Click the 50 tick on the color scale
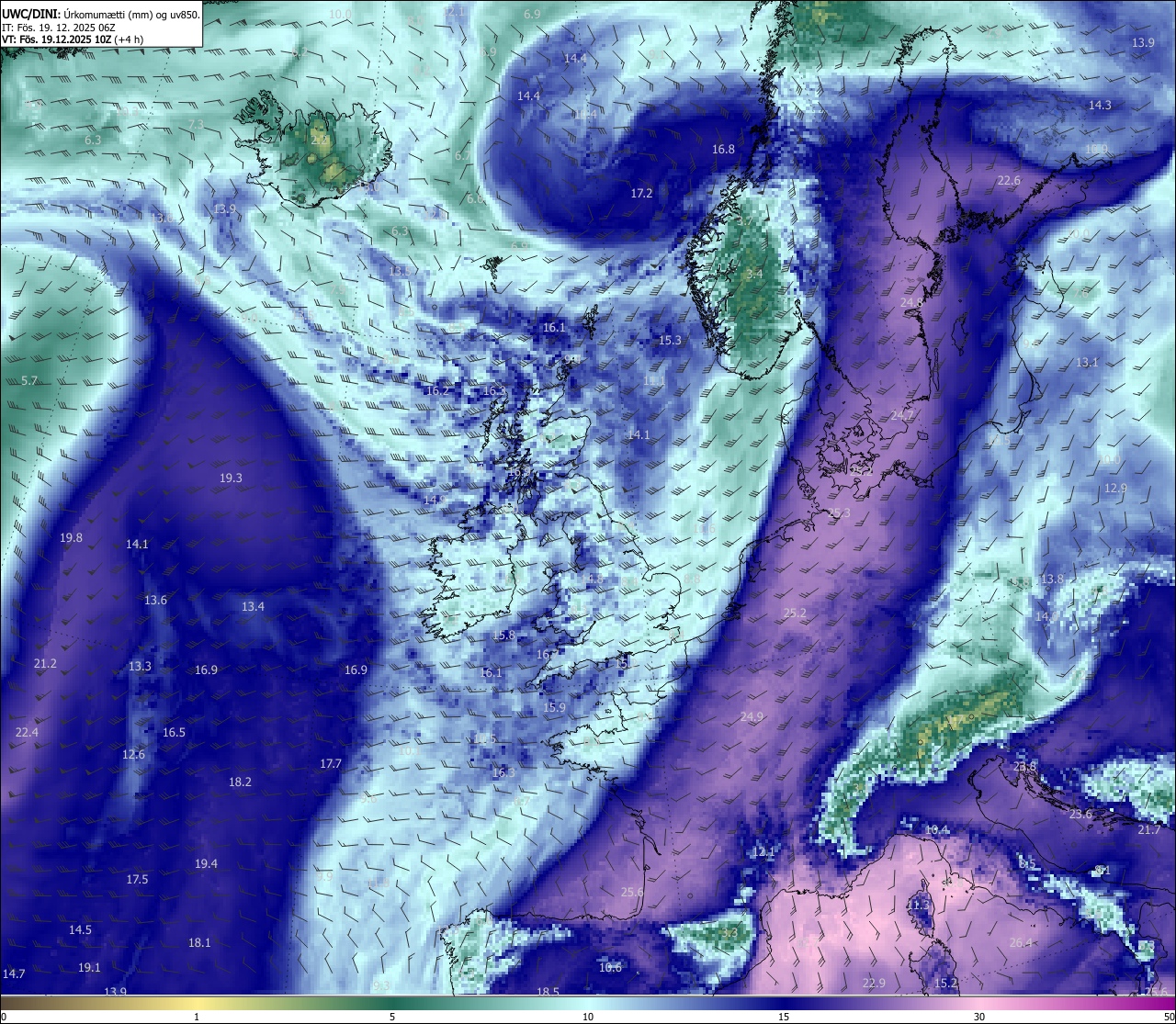The height and width of the screenshot is (1024, 1176). click(1170, 1017)
